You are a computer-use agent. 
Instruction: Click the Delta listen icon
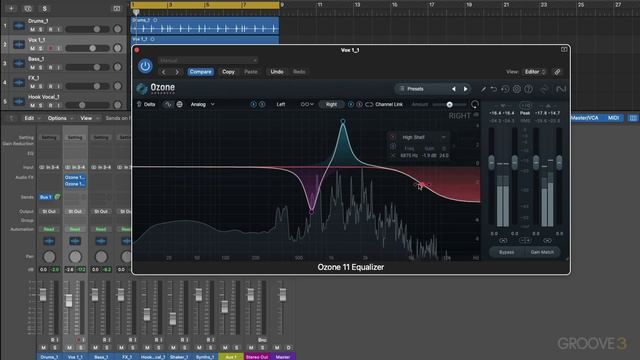(139, 104)
